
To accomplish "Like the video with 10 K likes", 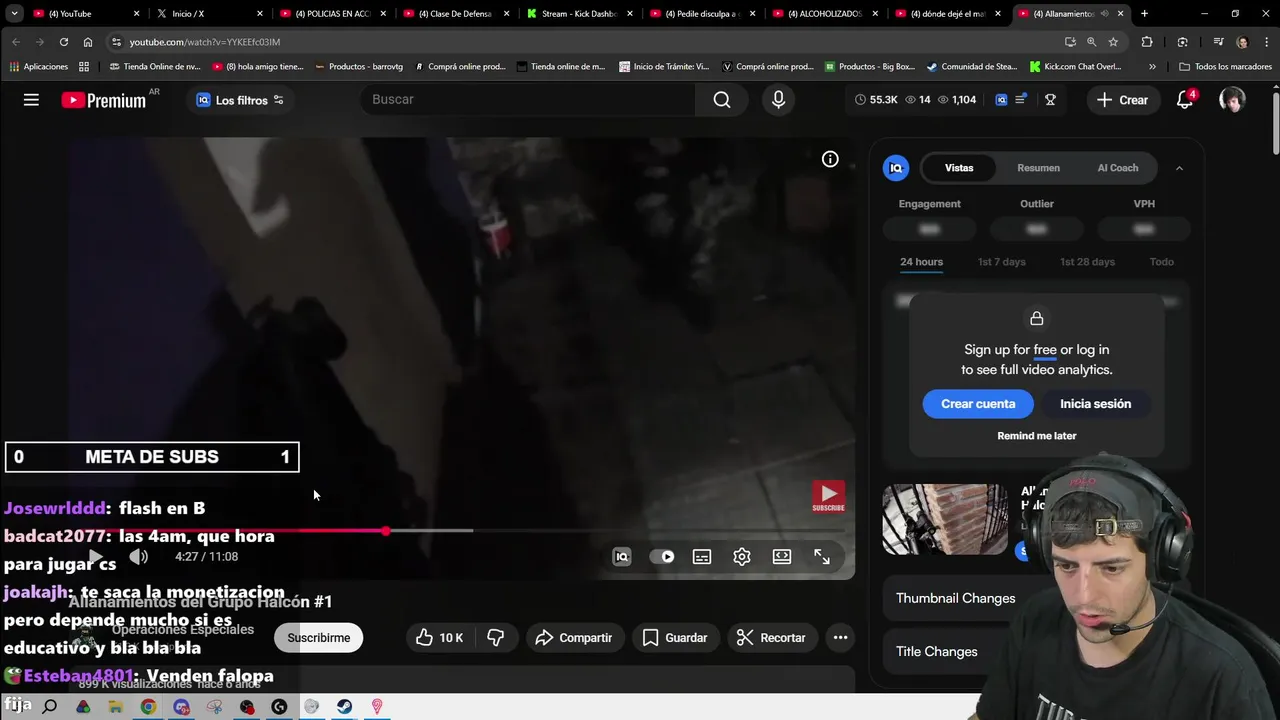I will pos(439,637).
